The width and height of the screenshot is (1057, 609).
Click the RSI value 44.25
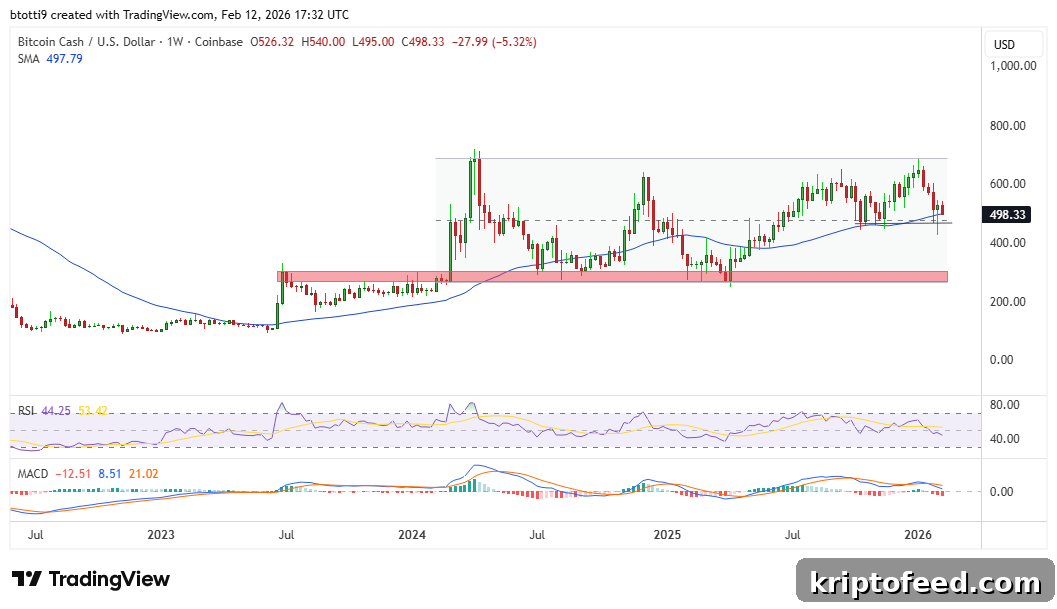55,411
